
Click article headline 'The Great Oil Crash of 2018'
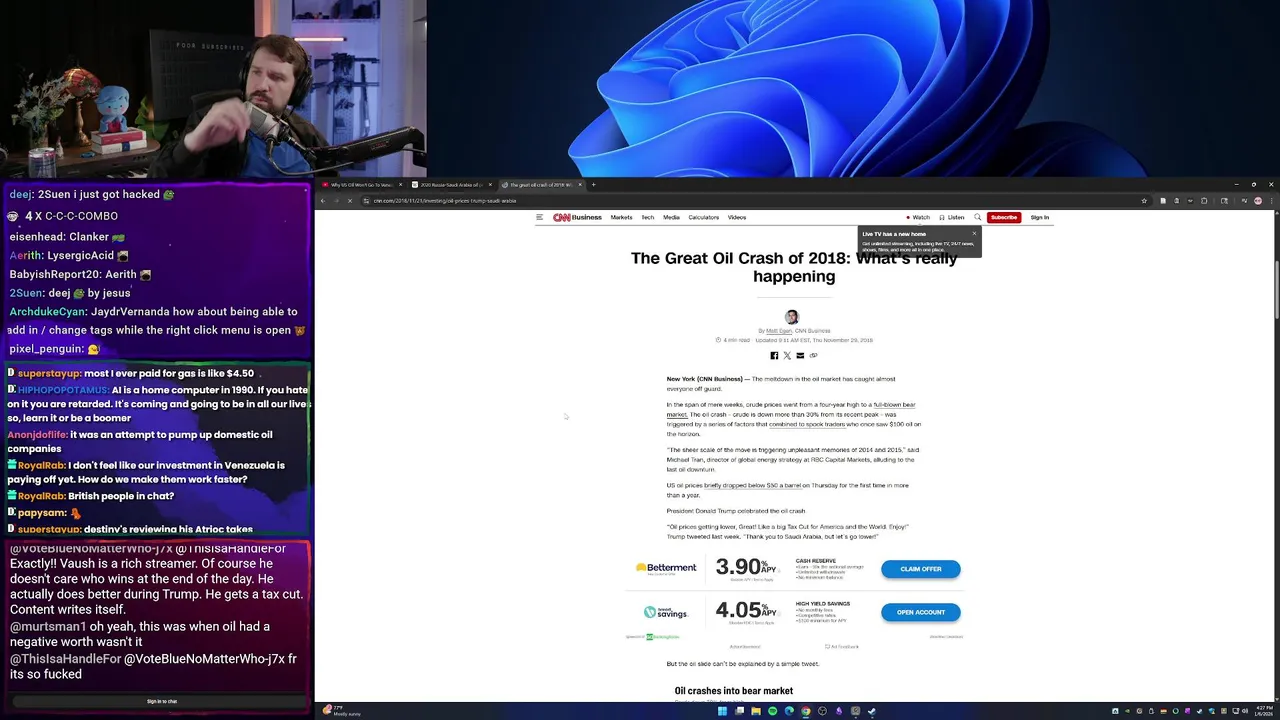794,267
